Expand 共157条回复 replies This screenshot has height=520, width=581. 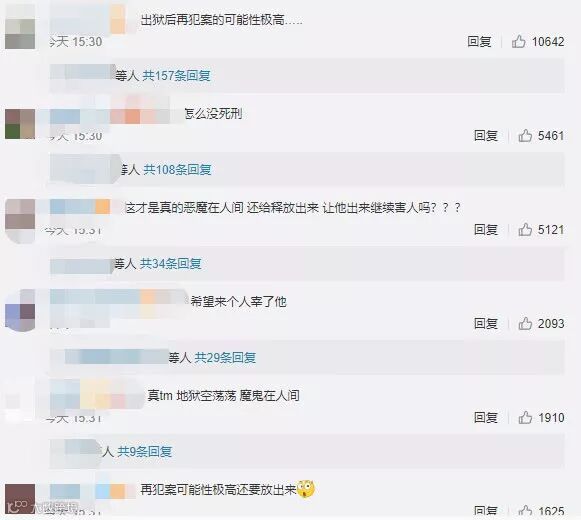[x=176, y=76]
